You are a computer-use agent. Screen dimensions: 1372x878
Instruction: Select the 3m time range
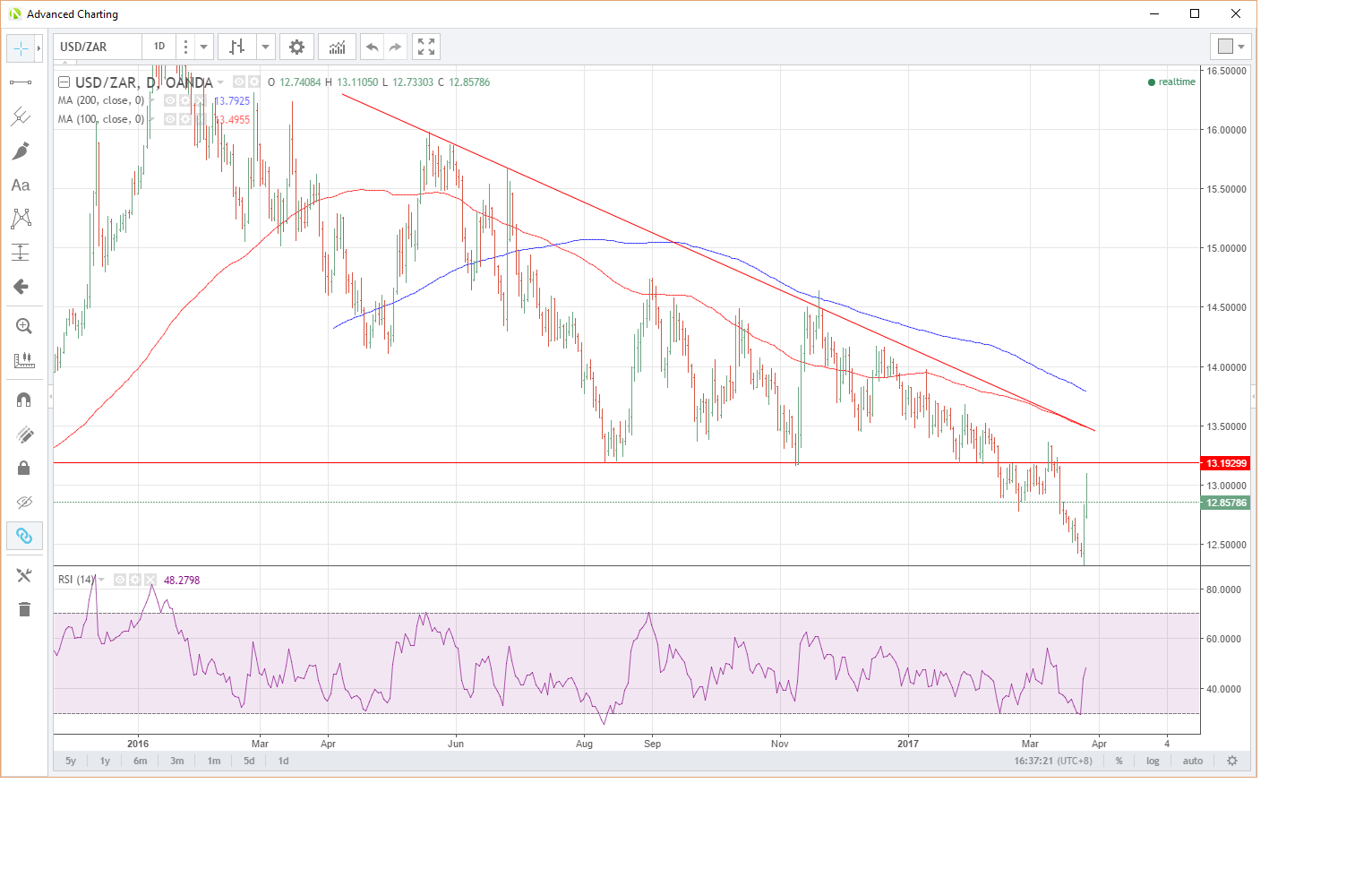(x=177, y=761)
